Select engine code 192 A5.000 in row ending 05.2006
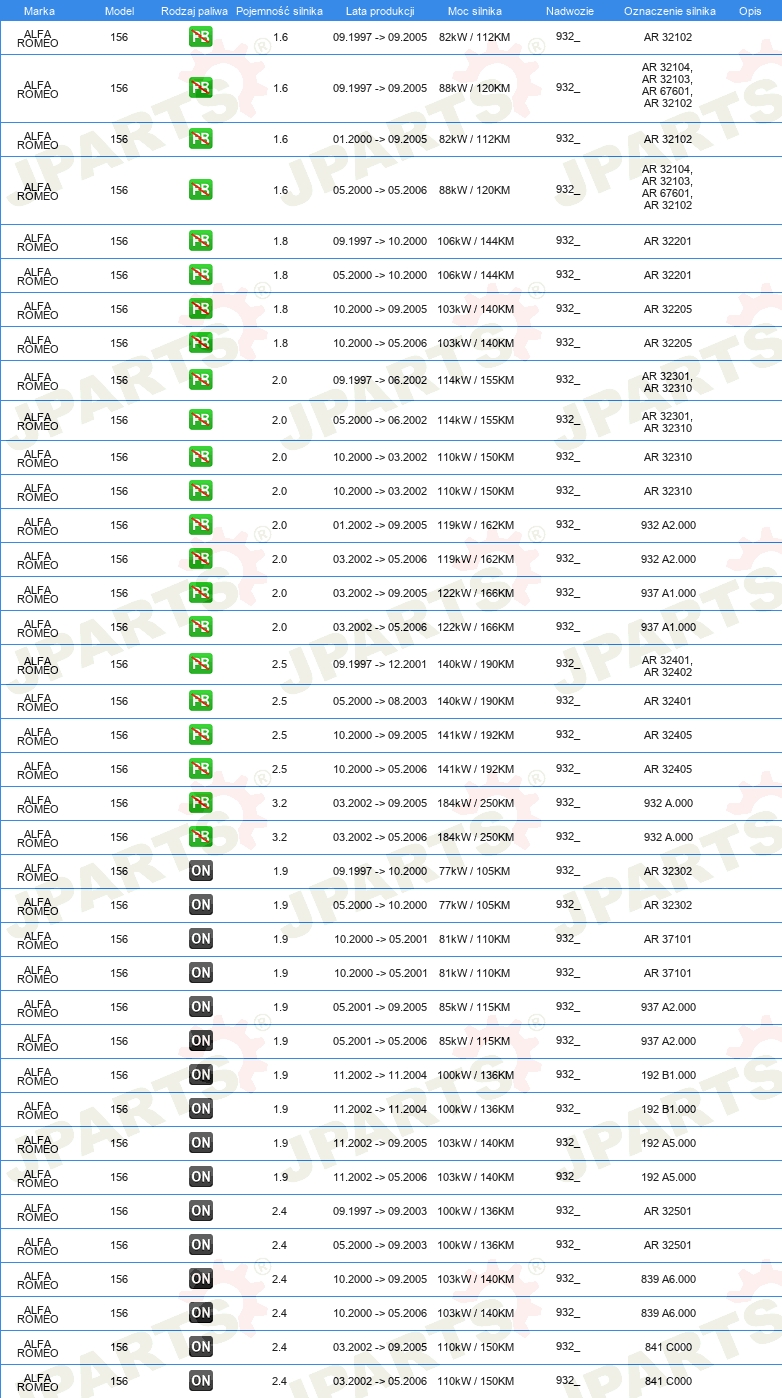Image resolution: width=782 pixels, height=1398 pixels. coord(668,1177)
